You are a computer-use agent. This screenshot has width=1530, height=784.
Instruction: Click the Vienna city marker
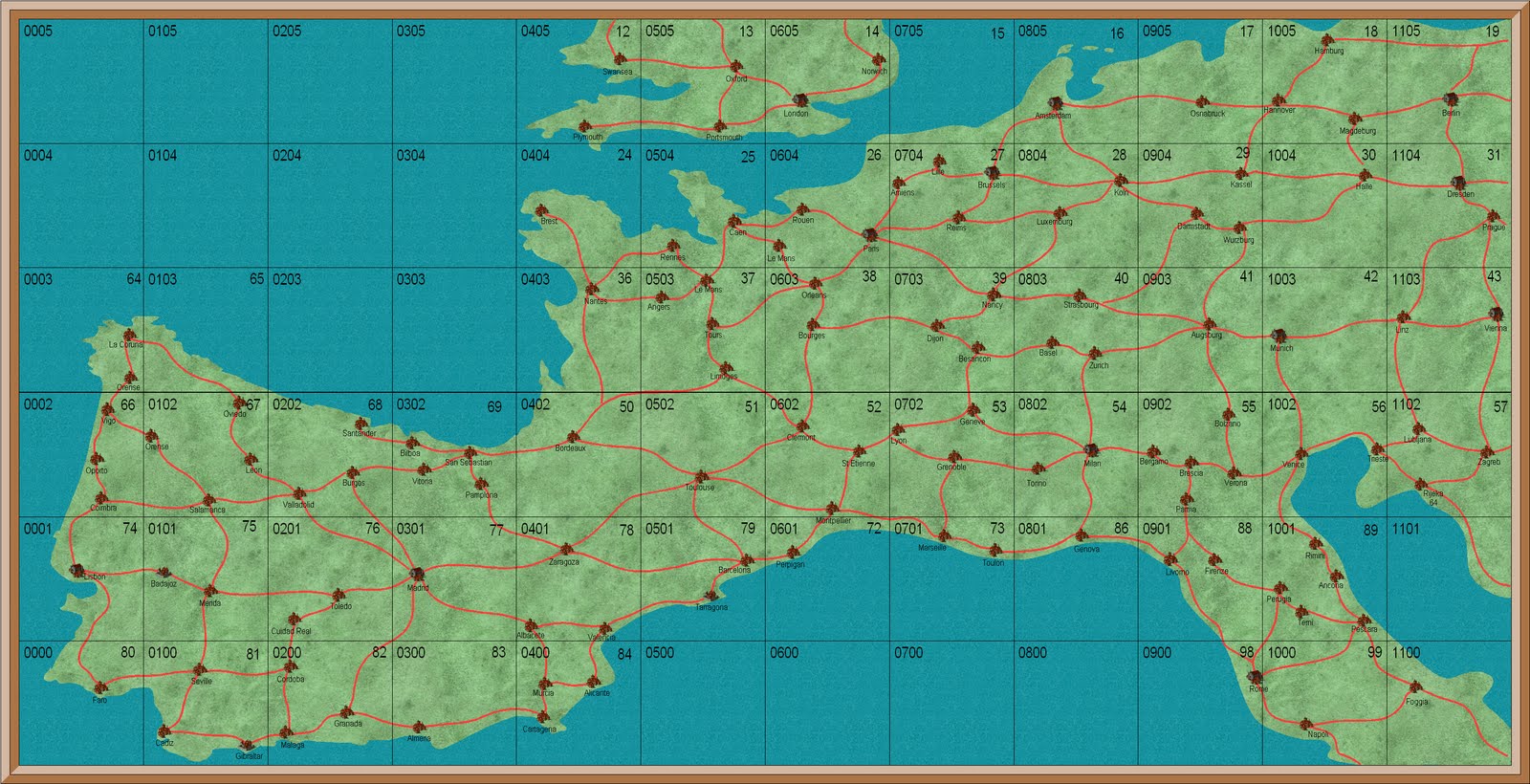pyautogui.click(x=1496, y=314)
